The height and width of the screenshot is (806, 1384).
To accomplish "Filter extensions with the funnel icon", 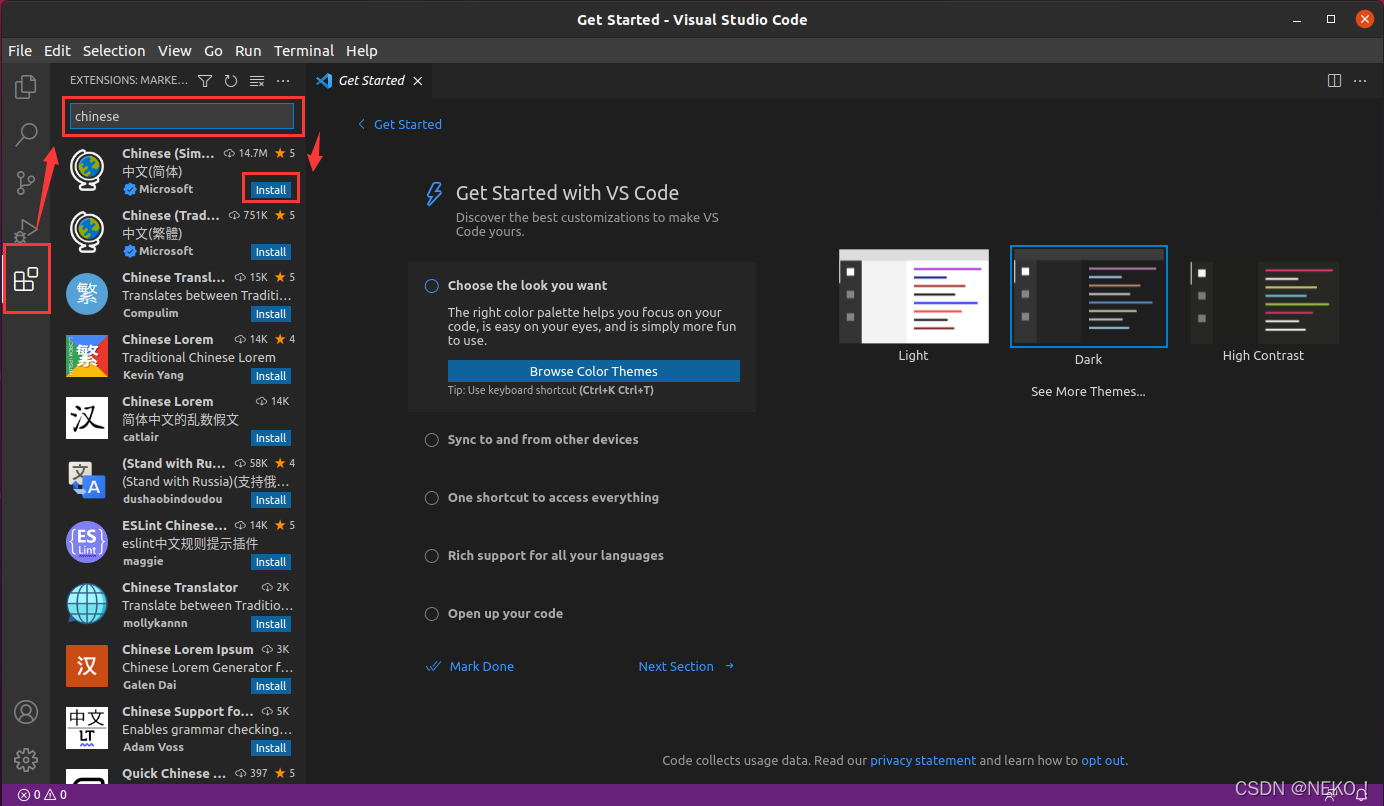I will coord(205,80).
